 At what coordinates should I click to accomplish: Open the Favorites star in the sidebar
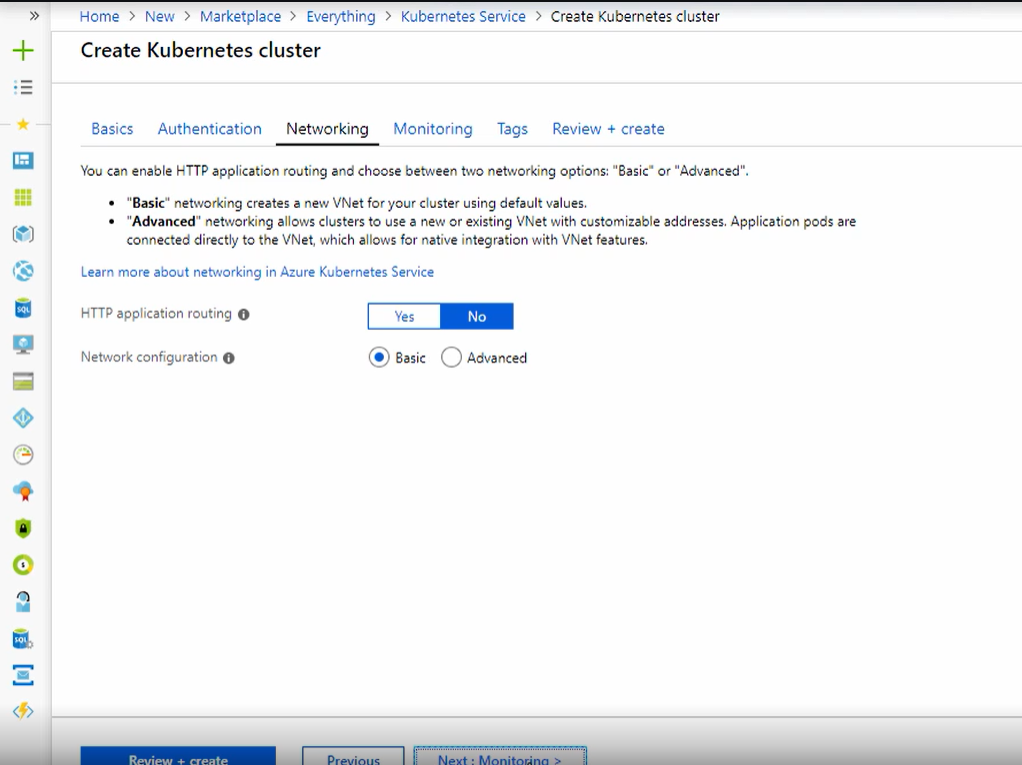[22, 123]
